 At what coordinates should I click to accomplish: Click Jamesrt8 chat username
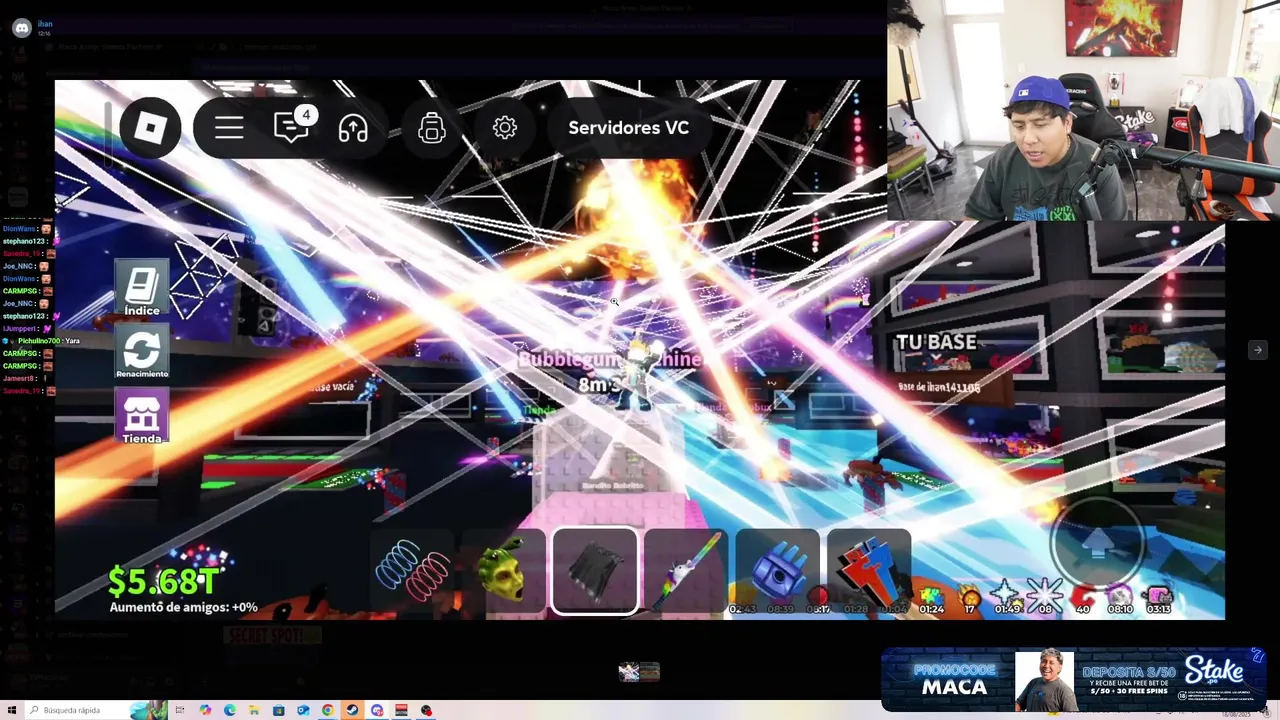pyautogui.click(x=19, y=378)
